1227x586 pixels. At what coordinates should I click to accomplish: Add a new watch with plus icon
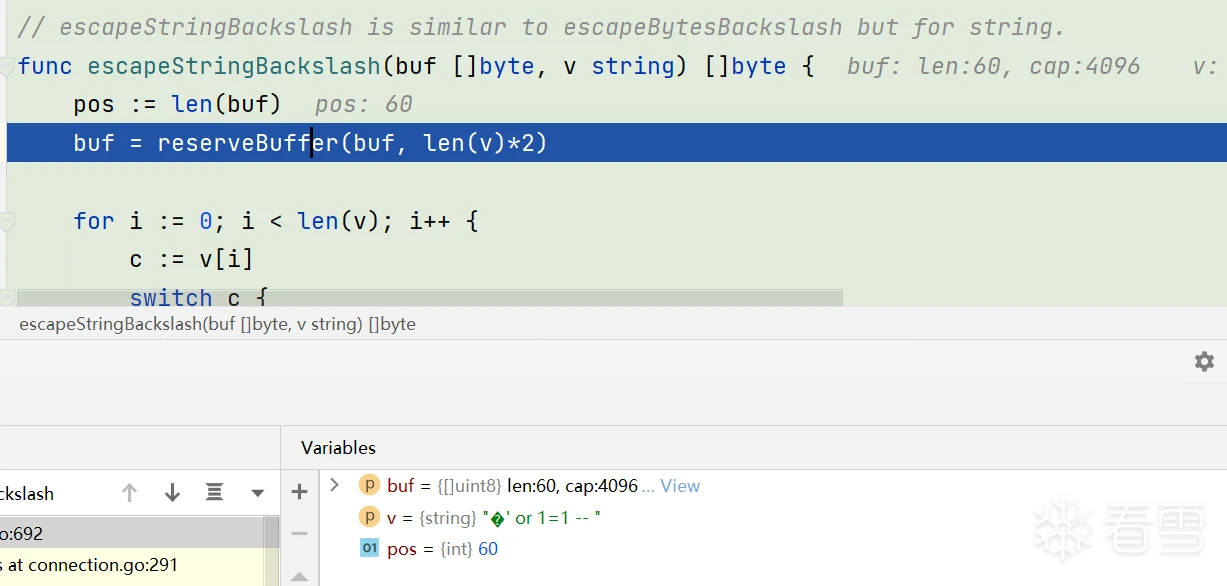(299, 491)
